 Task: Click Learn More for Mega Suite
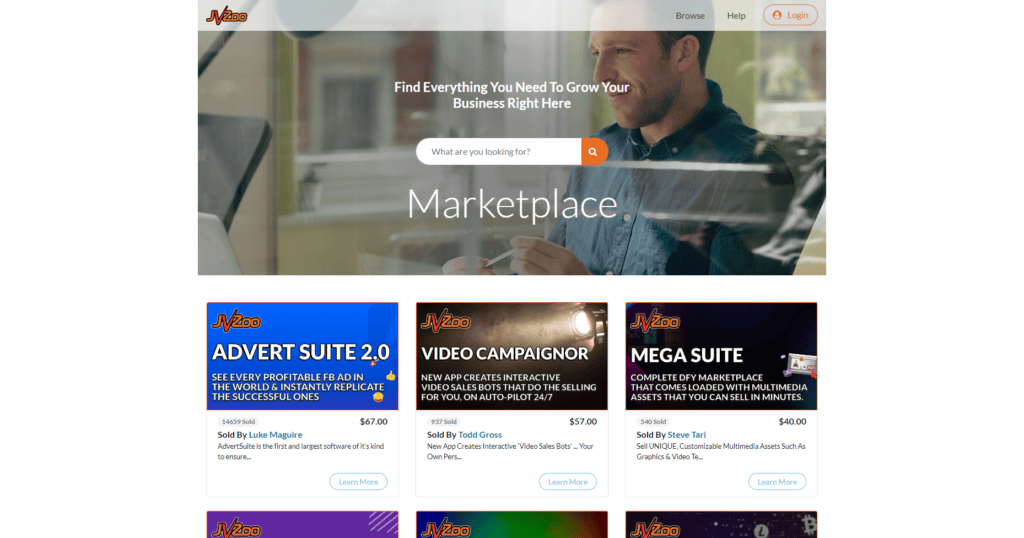coord(777,482)
